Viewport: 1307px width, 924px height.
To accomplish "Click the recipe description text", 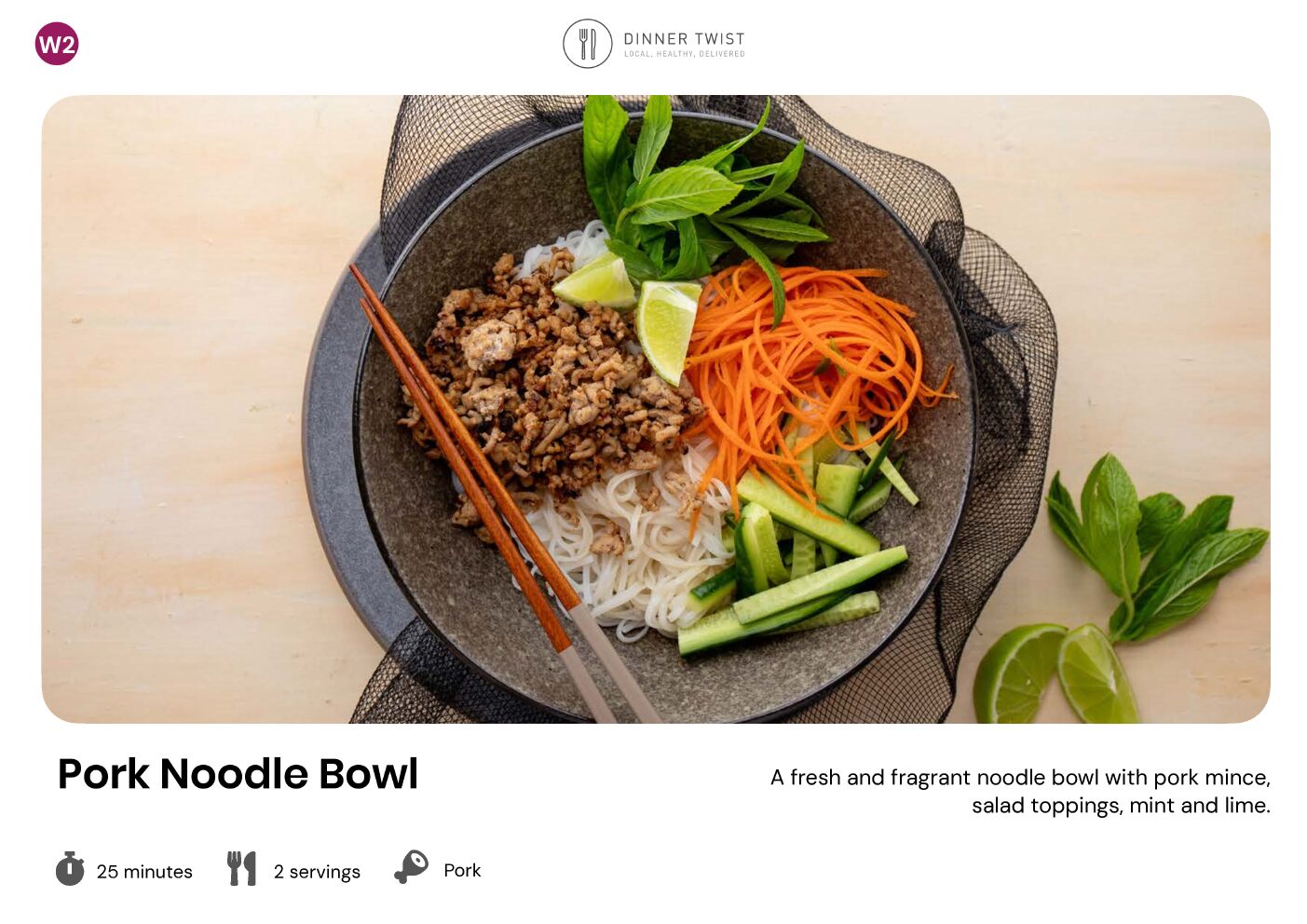I will click(x=1020, y=791).
